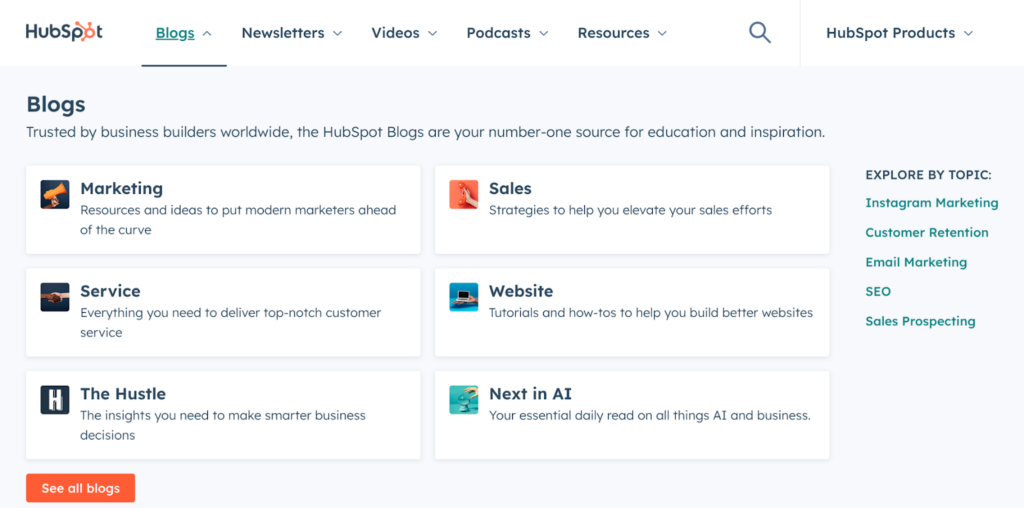
Task: Click the Website blog laptop icon
Action: (463, 297)
